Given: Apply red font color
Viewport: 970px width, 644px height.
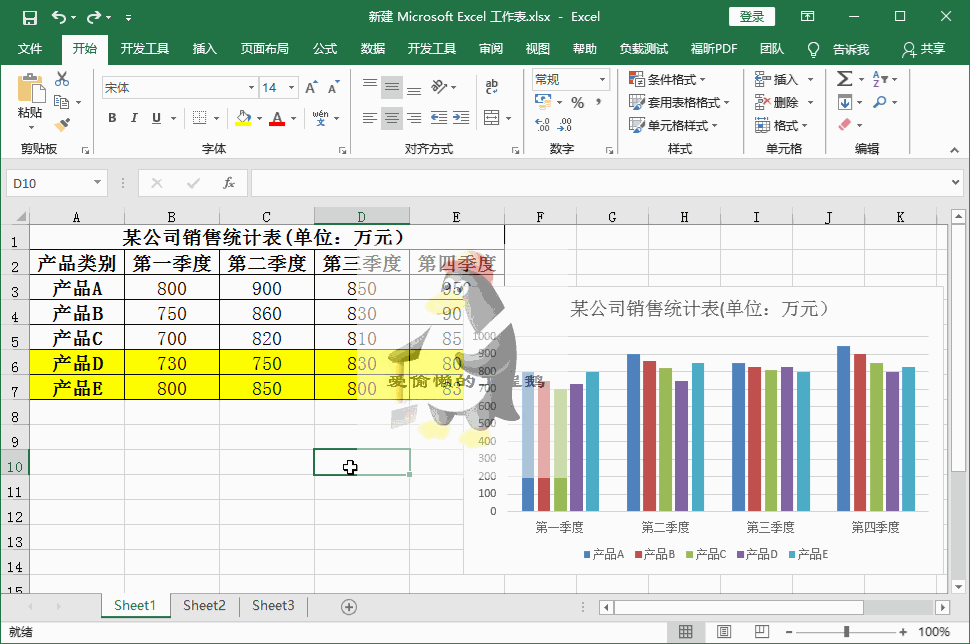Looking at the screenshot, I should (x=277, y=118).
